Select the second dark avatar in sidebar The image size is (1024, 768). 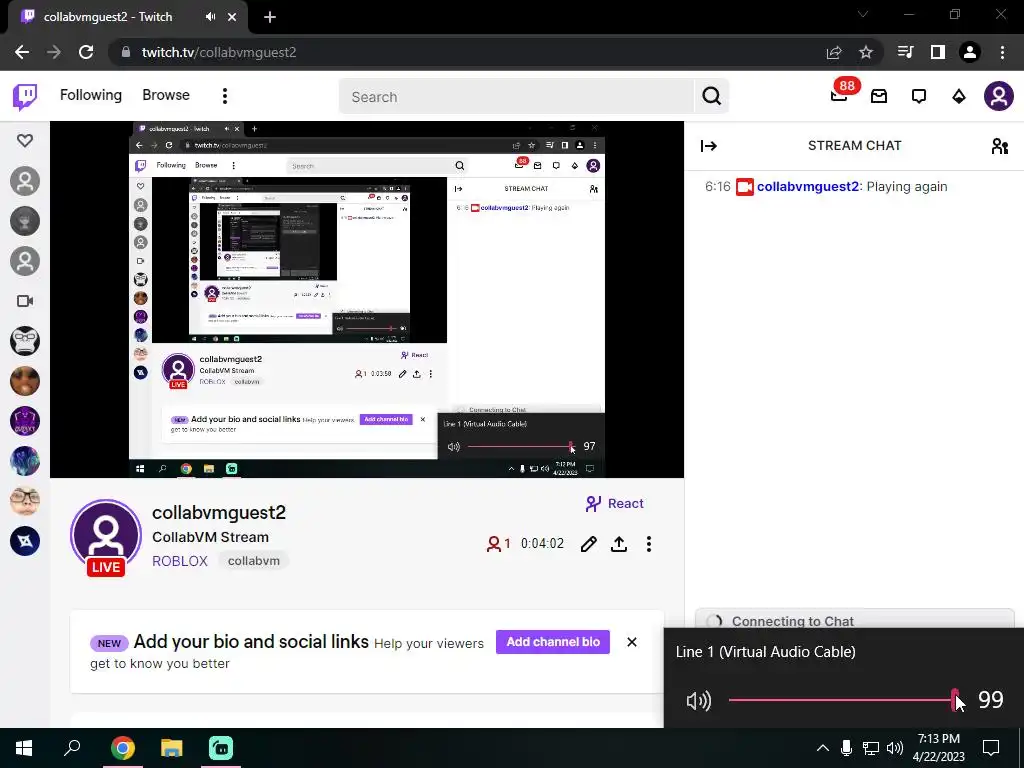pos(25,221)
